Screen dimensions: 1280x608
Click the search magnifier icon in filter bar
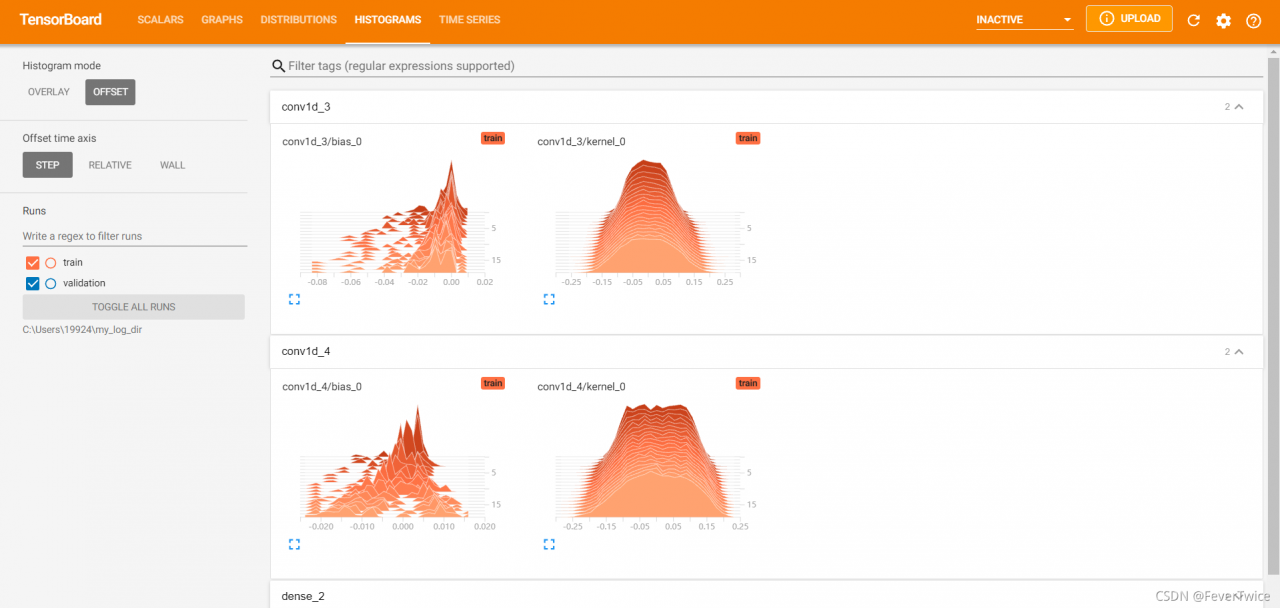click(x=278, y=66)
